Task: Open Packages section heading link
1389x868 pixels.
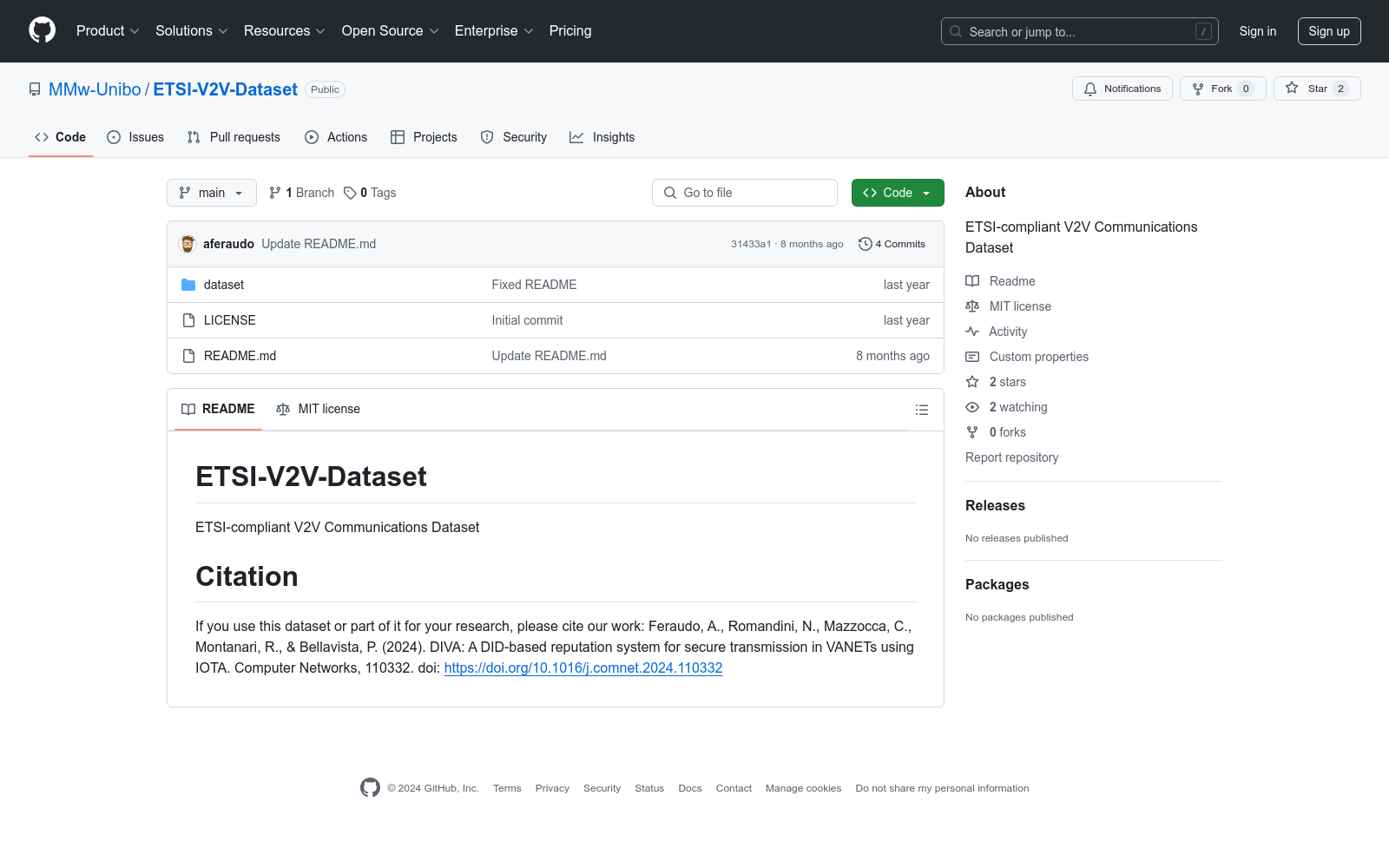Action: 997,585
